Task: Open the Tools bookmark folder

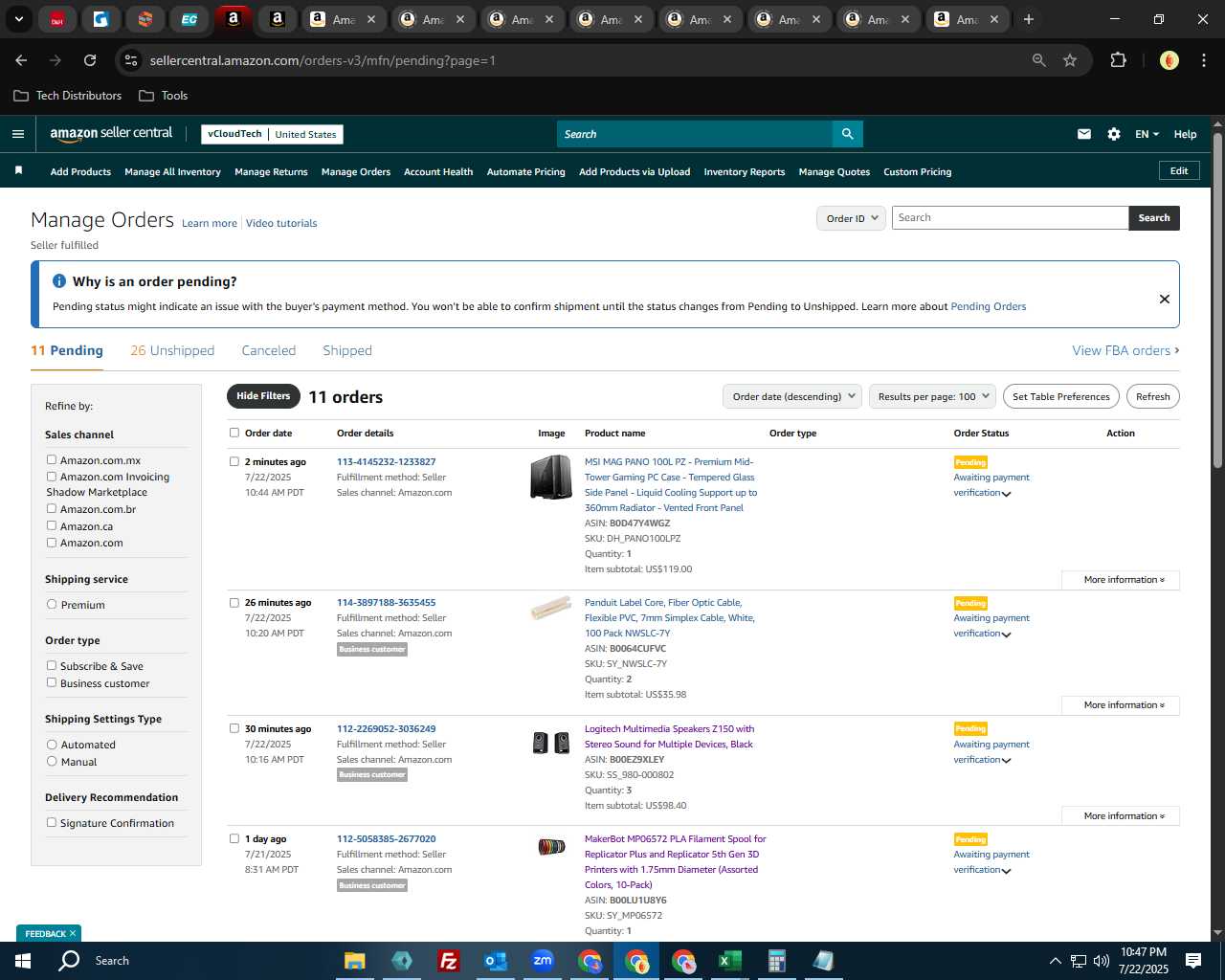Action: pyautogui.click(x=164, y=96)
